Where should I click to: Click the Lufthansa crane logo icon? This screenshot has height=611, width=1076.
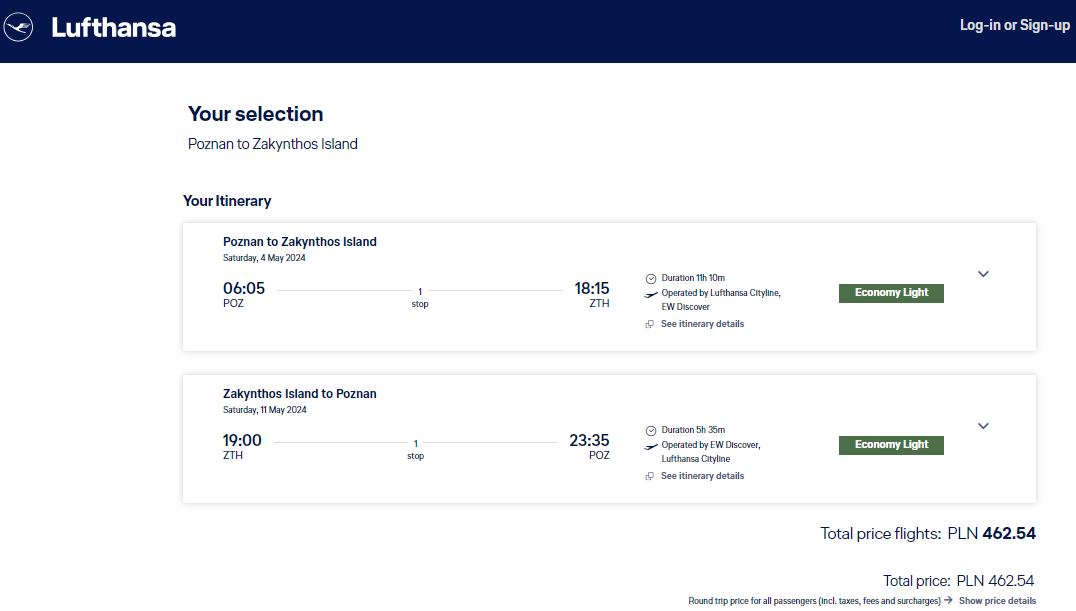18,27
